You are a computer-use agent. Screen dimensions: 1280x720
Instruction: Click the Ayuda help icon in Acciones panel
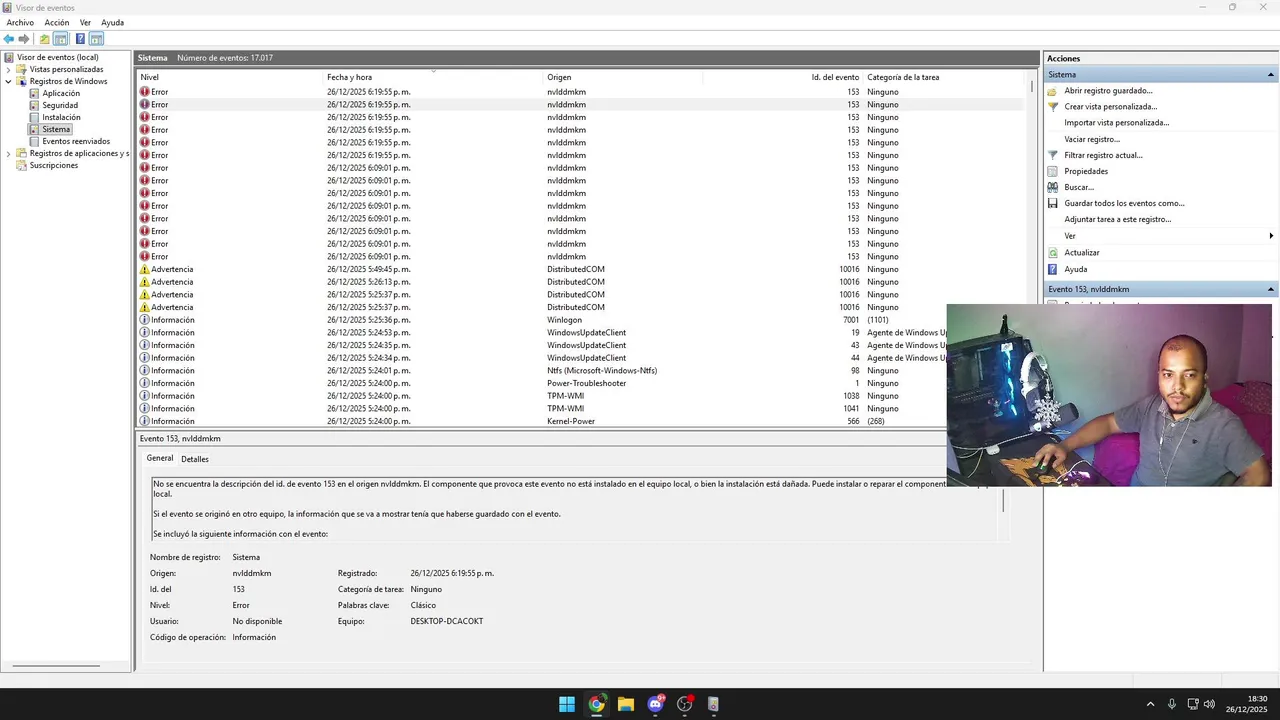point(1052,269)
